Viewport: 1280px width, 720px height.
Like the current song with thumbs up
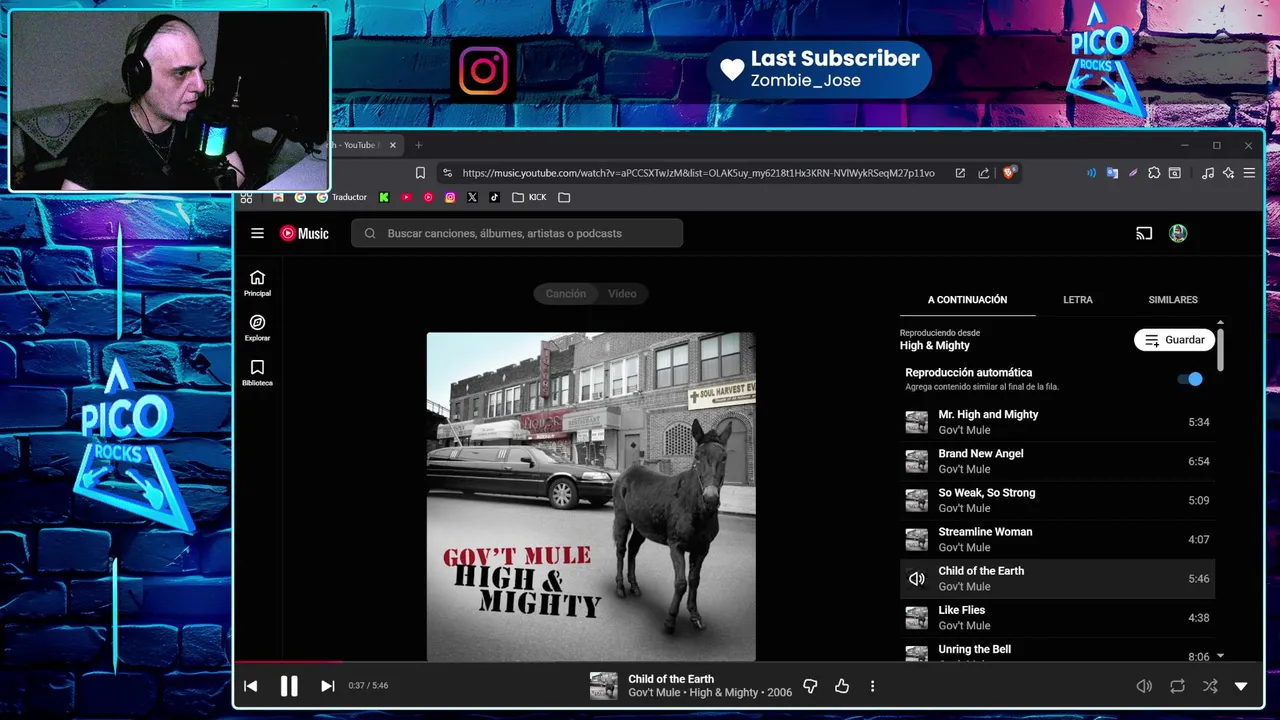pyautogui.click(x=842, y=686)
